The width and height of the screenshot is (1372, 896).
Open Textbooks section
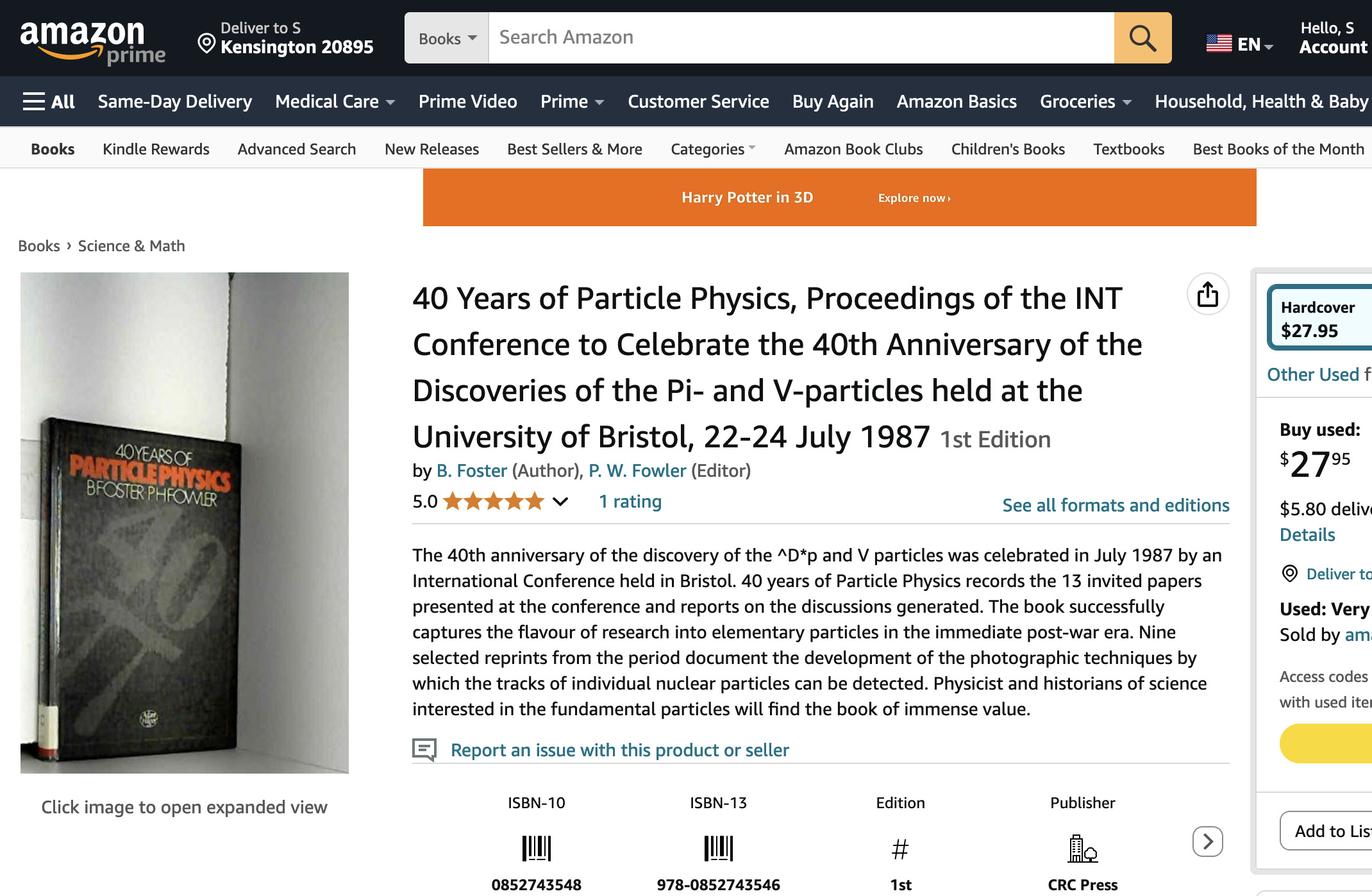coord(1128,149)
